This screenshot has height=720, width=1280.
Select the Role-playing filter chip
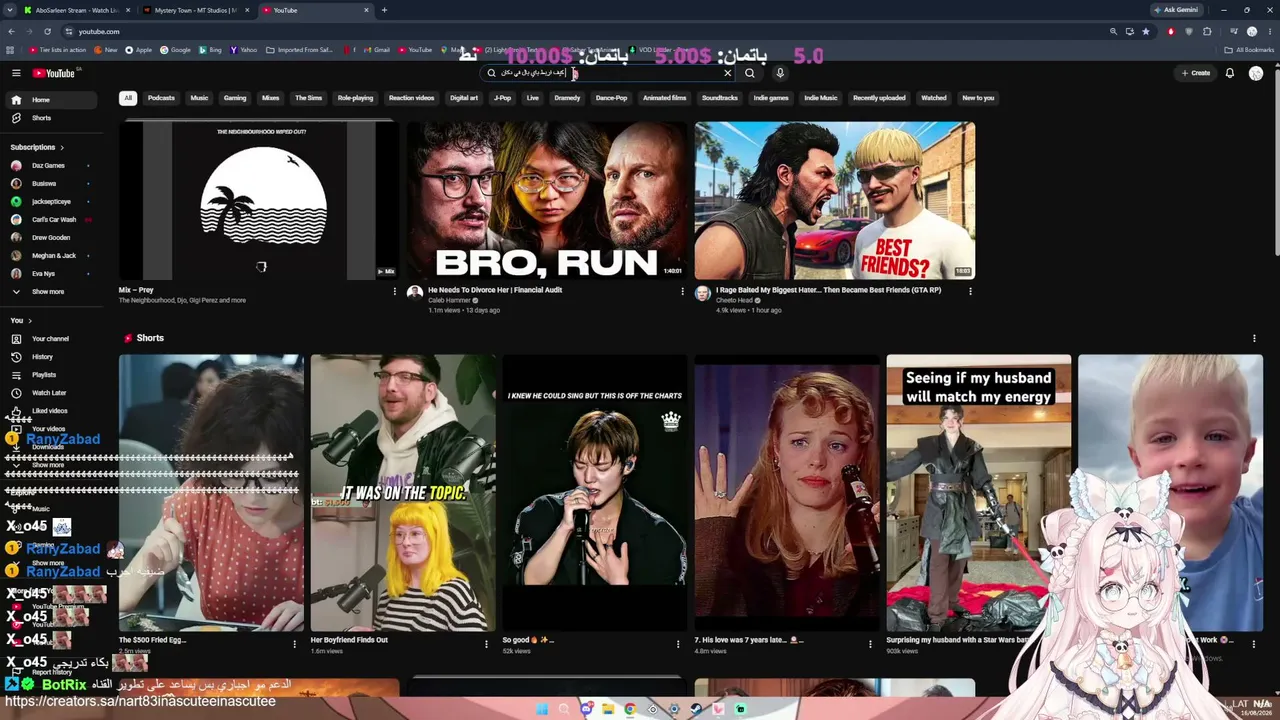[355, 98]
